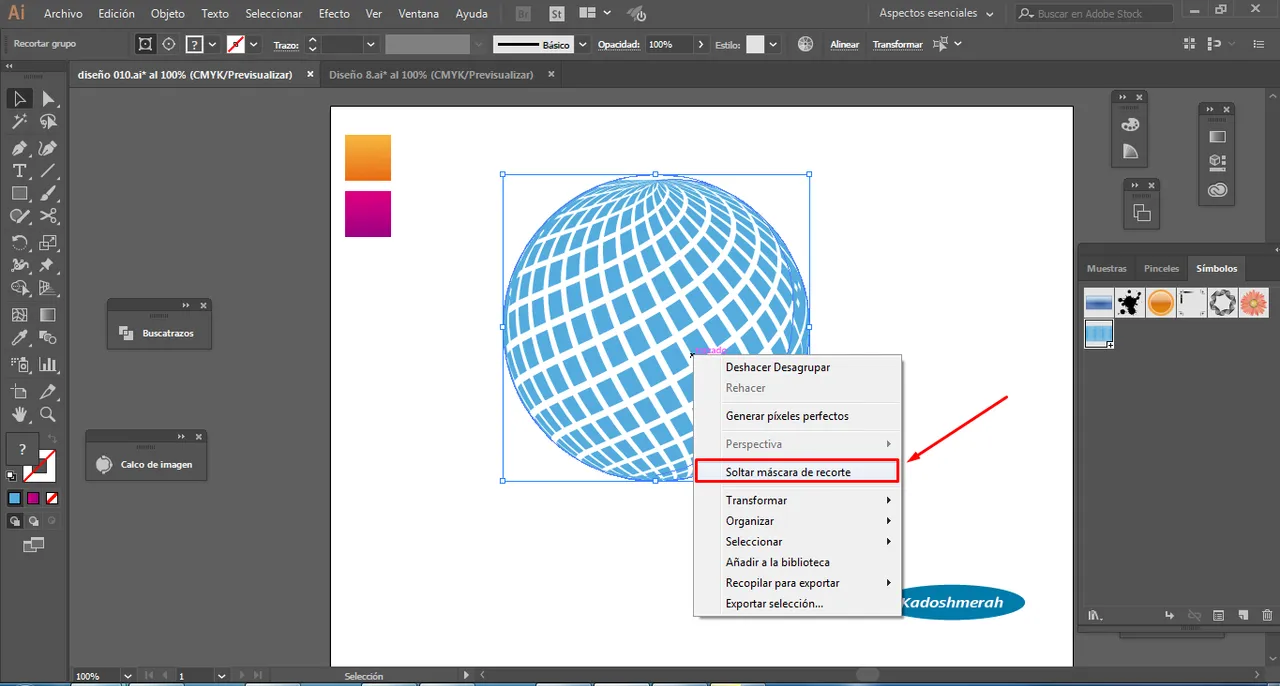Delete symbol with trash icon
The height and width of the screenshot is (686, 1280).
[x=1267, y=615]
